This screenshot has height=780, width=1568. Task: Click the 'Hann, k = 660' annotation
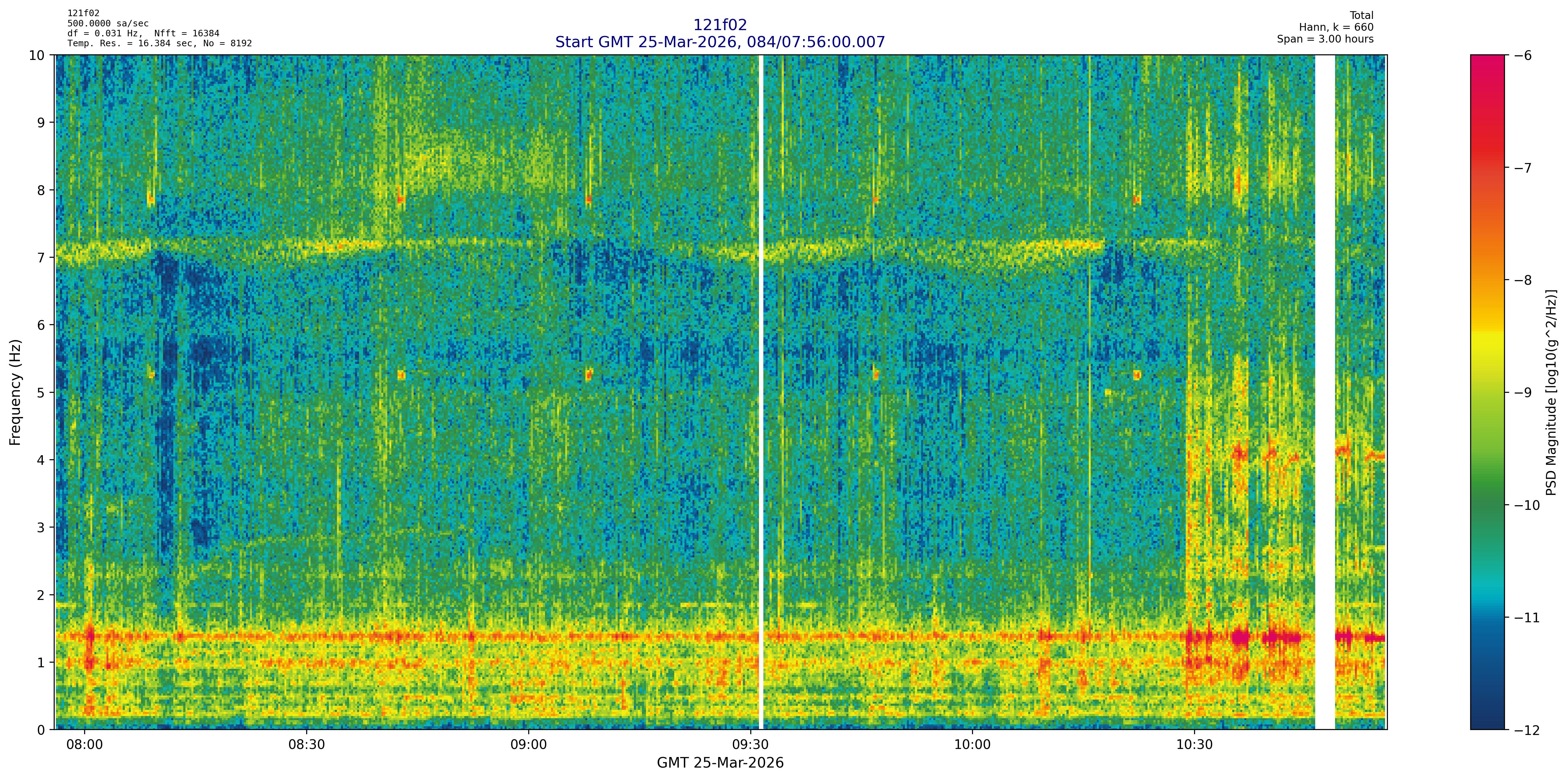(x=1336, y=27)
